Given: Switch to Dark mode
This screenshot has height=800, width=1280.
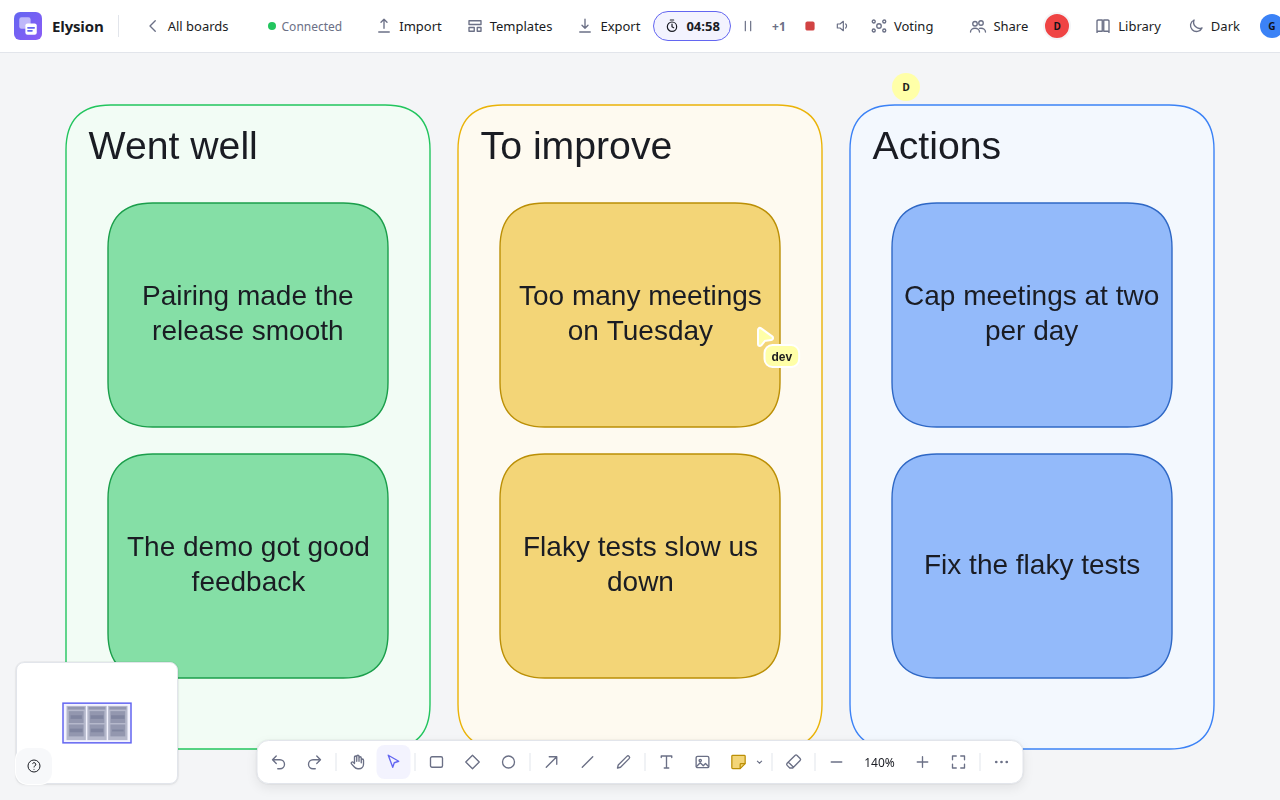Looking at the screenshot, I should [x=1214, y=26].
